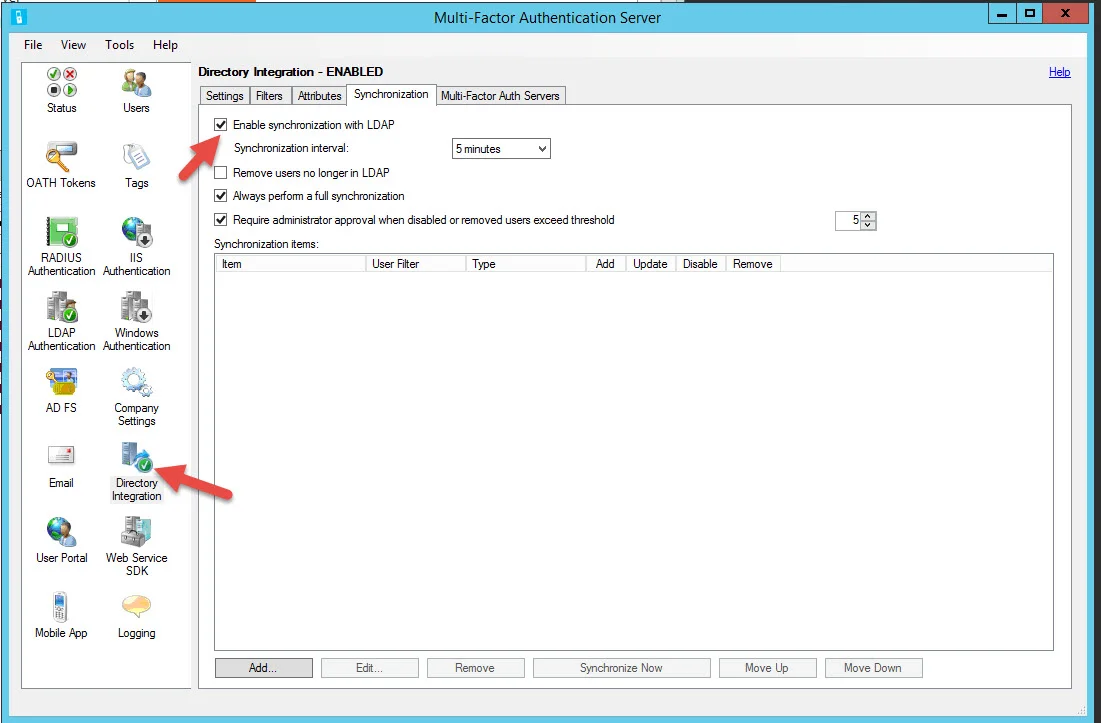Image resolution: width=1101 pixels, height=723 pixels.
Task: Open the File menu
Action: click(33, 45)
